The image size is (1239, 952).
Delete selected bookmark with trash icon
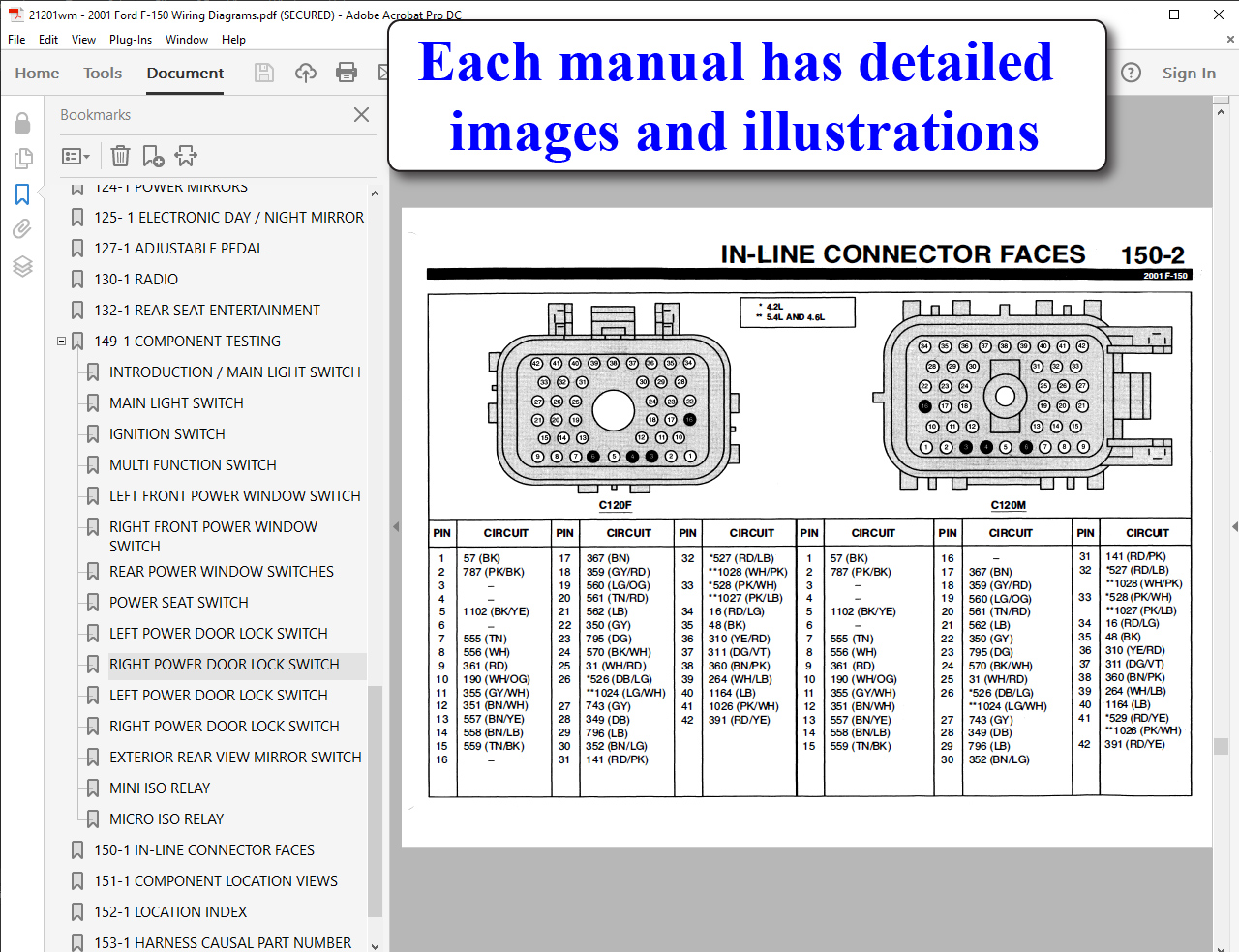click(x=120, y=156)
